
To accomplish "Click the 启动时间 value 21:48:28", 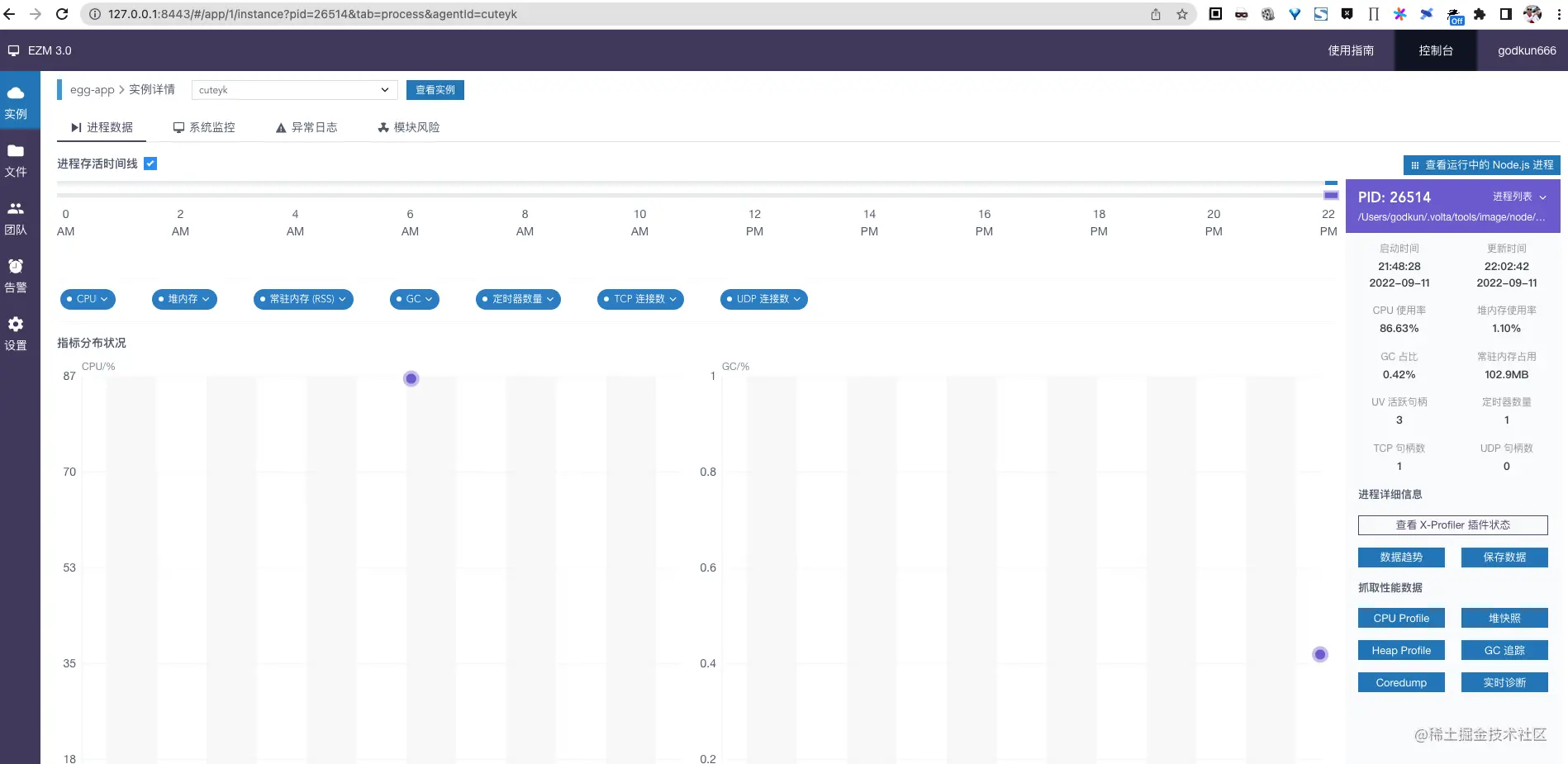I will coord(1399,267).
